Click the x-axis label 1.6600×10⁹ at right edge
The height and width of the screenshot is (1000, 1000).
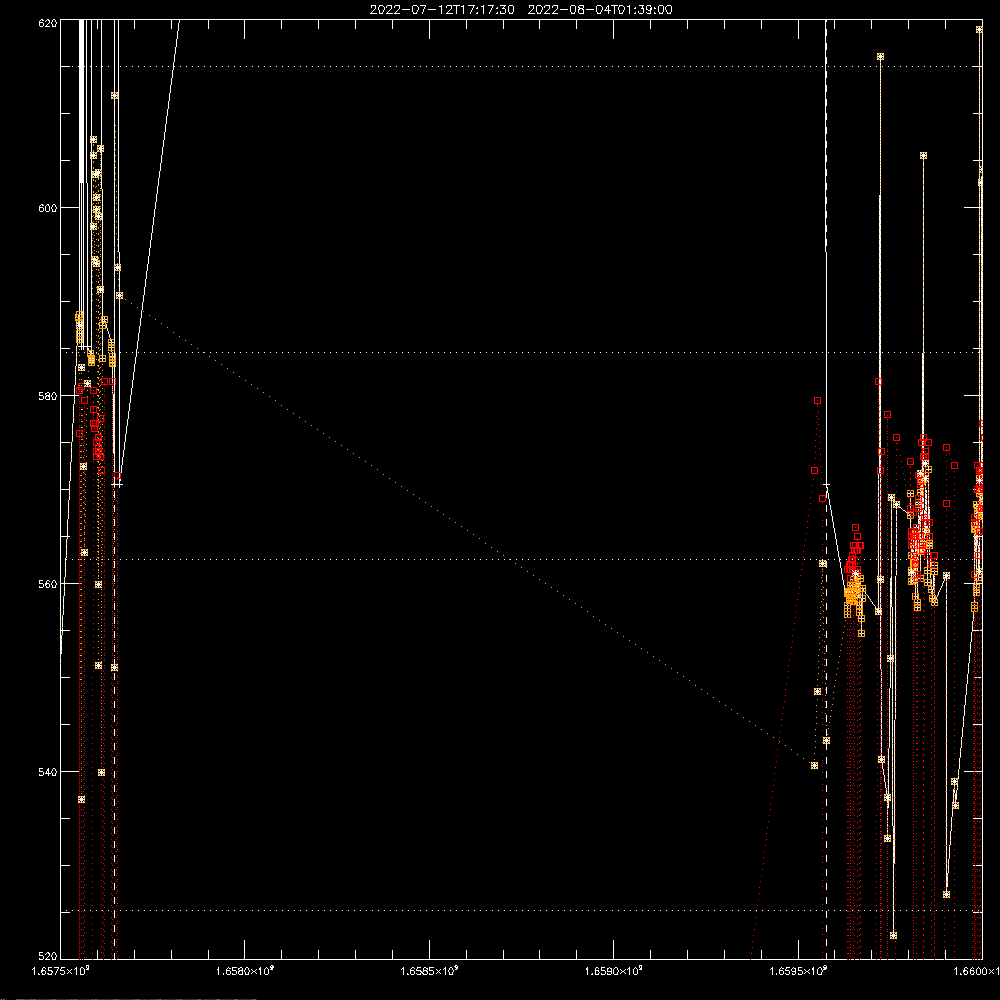976,971
